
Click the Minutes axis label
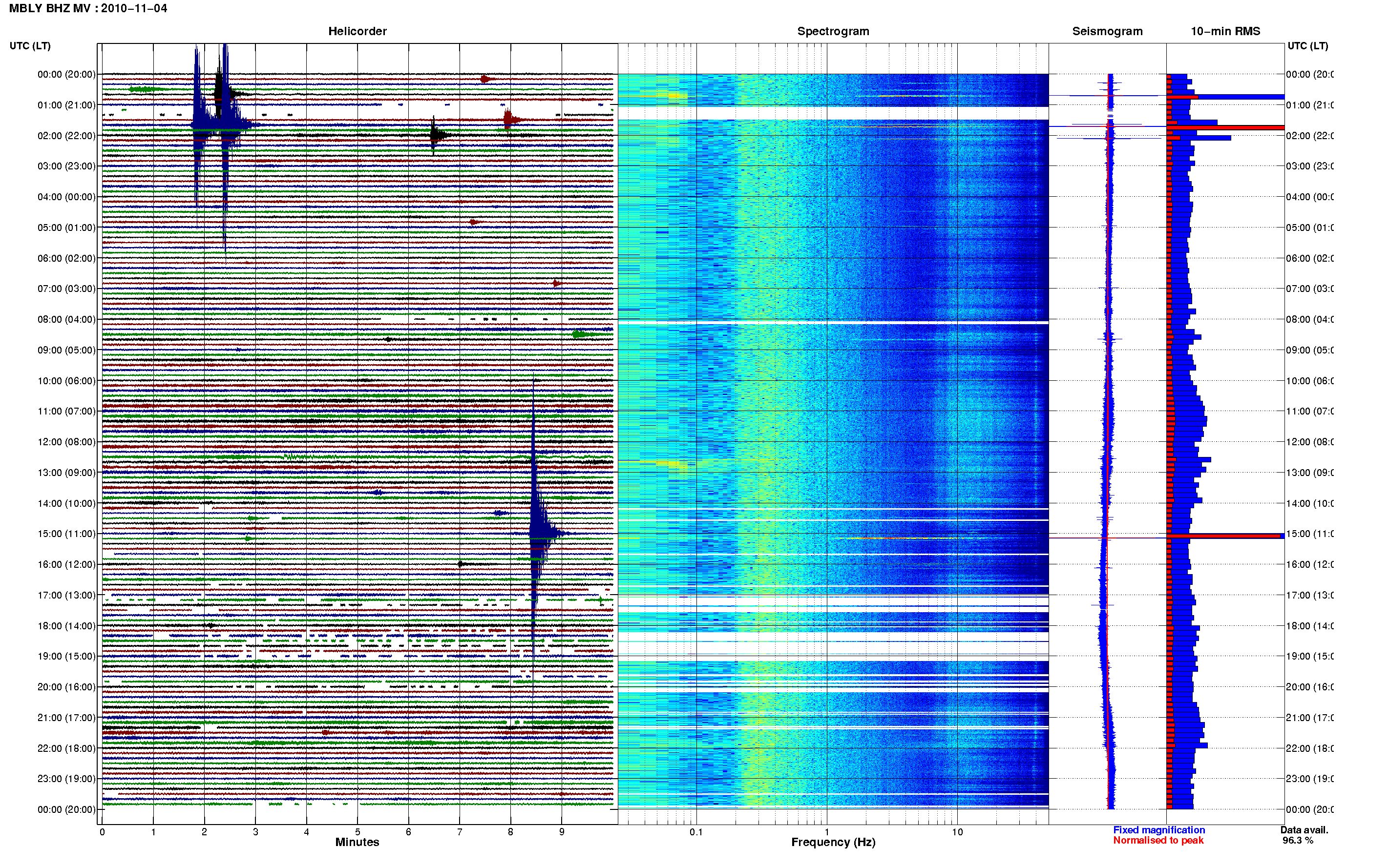tap(357, 842)
